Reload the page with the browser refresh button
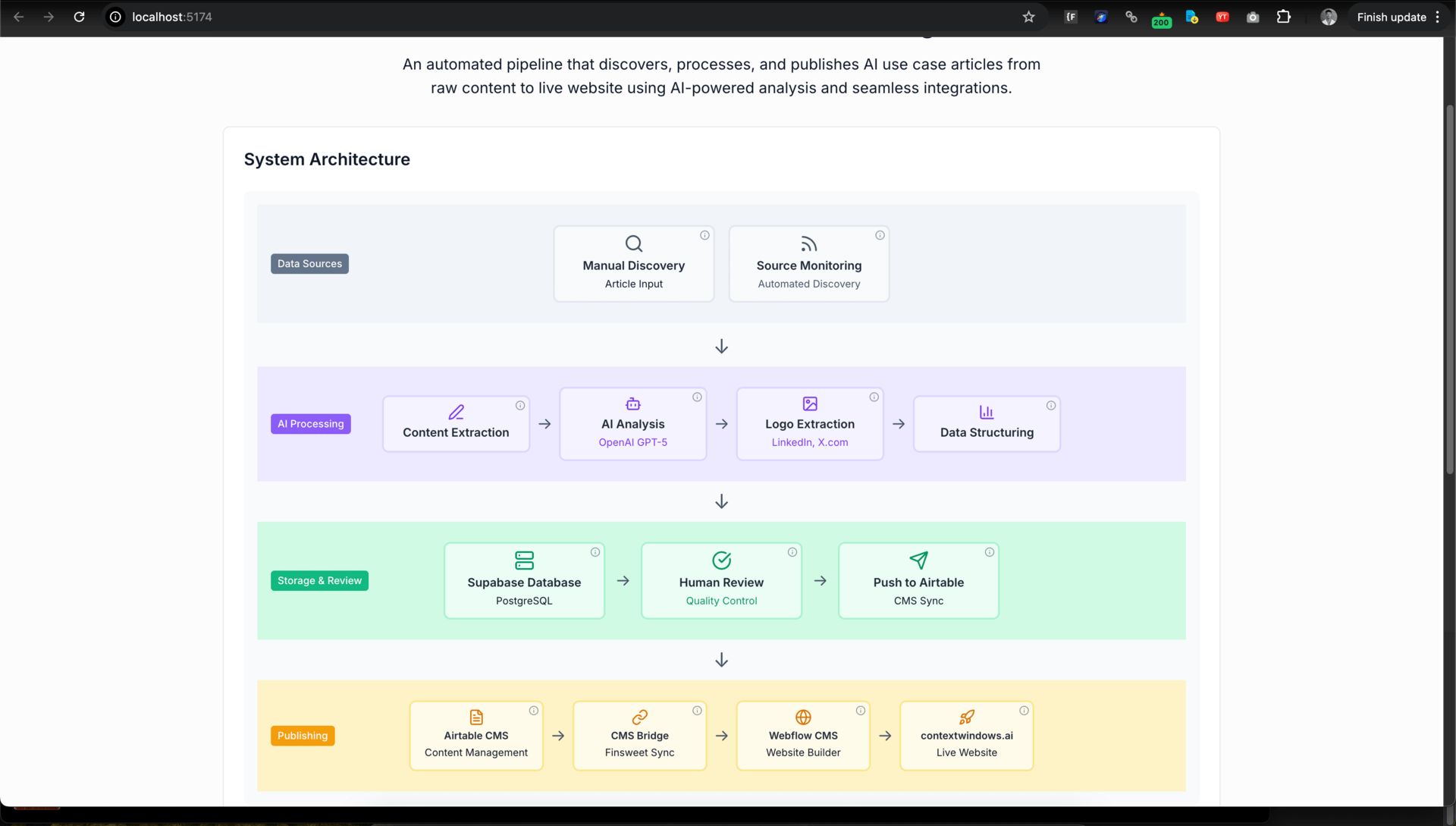Viewport: 1456px width, 826px height. point(79,17)
